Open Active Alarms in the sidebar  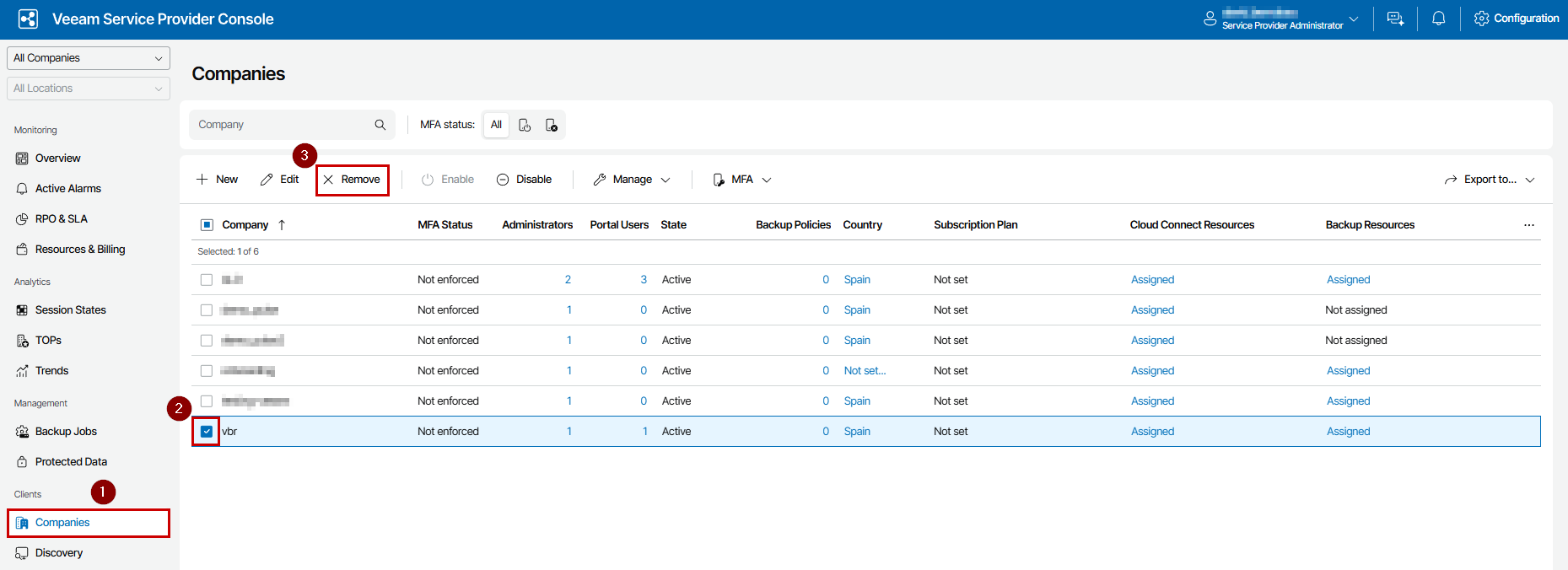coord(67,189)
